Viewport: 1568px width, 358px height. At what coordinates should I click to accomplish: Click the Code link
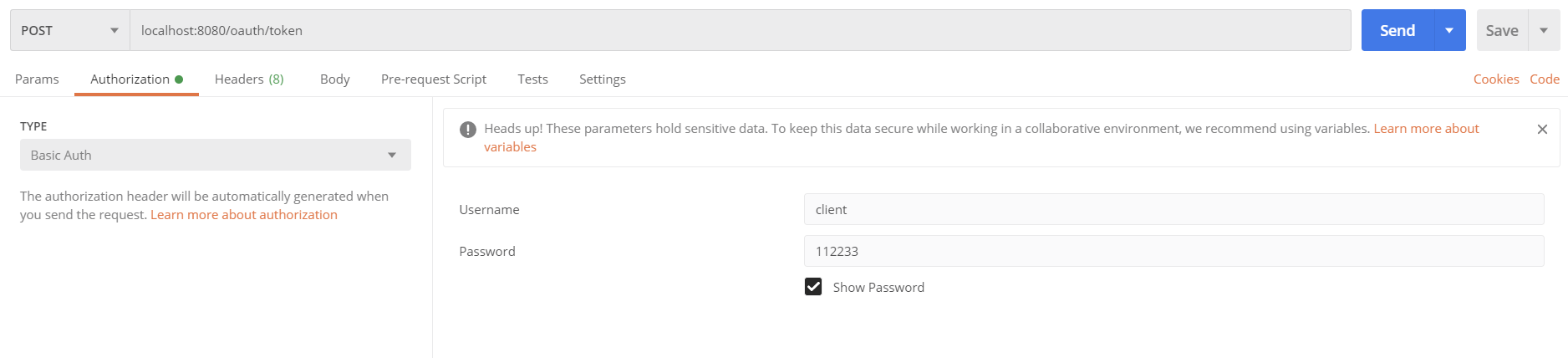point(1544,79)
